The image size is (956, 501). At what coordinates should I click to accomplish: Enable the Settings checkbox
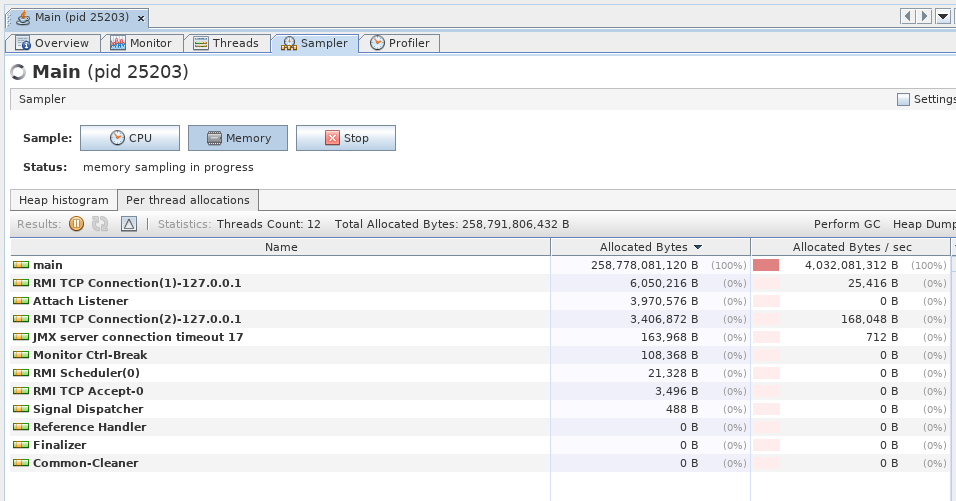coord(904,99)
